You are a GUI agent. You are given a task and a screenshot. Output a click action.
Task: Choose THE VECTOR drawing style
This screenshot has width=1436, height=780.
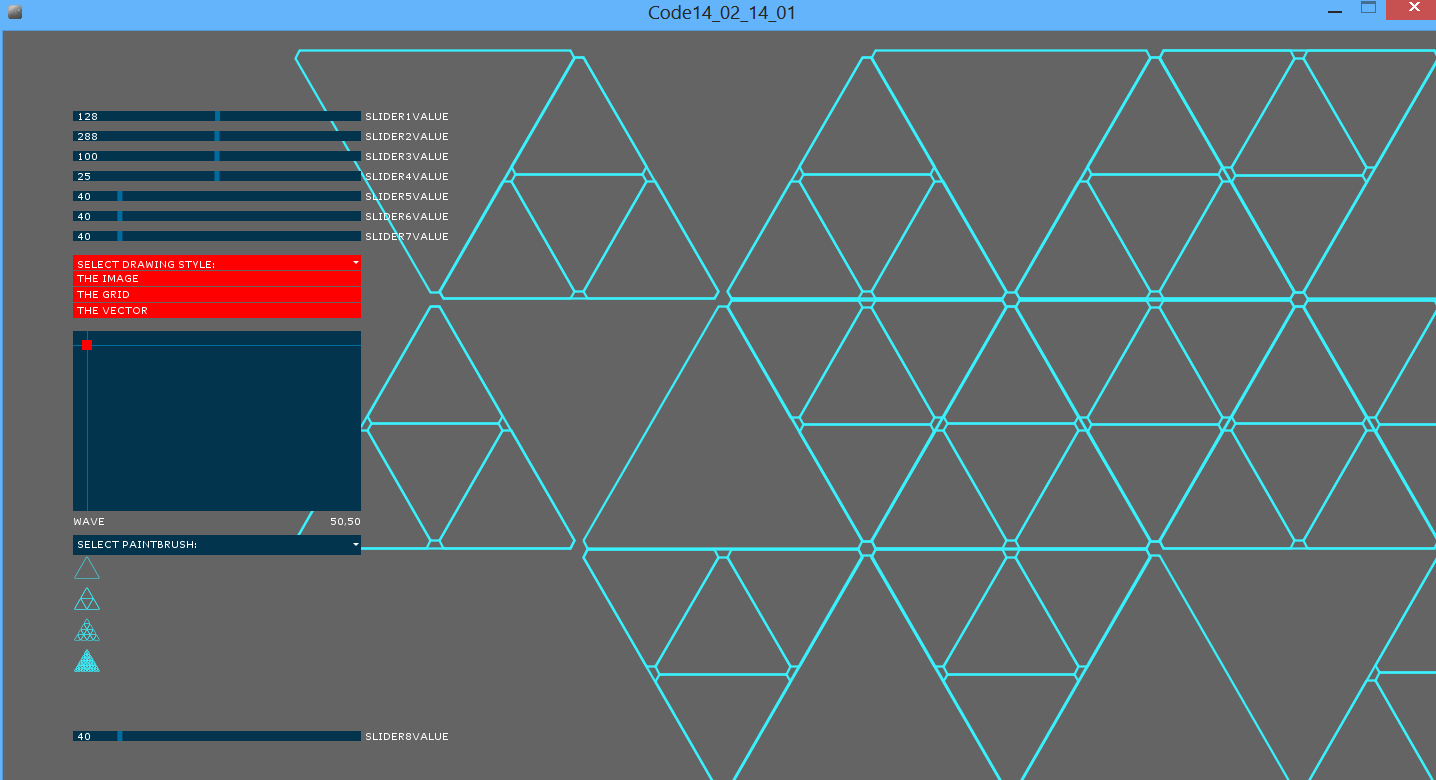(217, 311)
